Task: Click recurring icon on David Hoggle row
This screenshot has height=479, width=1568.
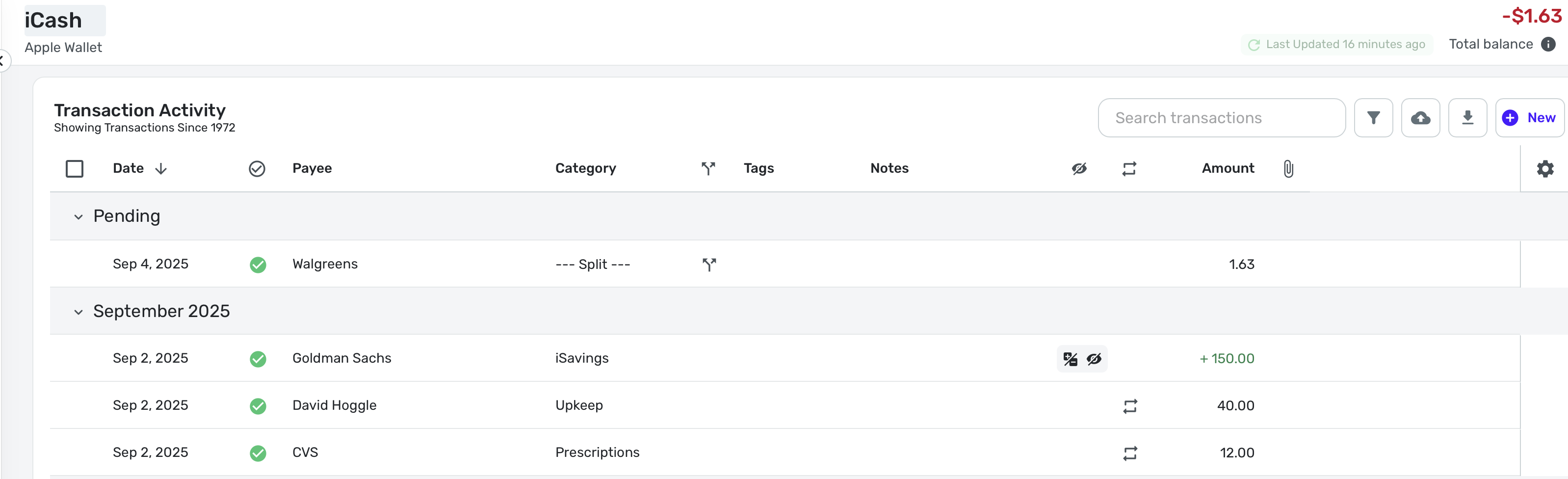Action: click(x=1130, y=406)
